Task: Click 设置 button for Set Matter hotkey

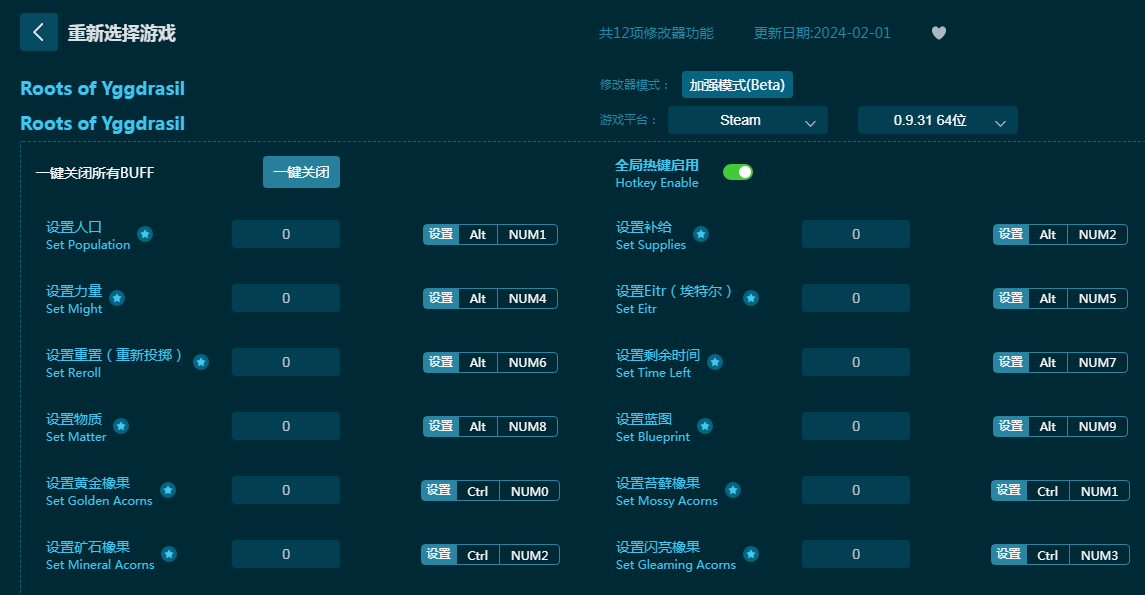Action: (441, 426)
